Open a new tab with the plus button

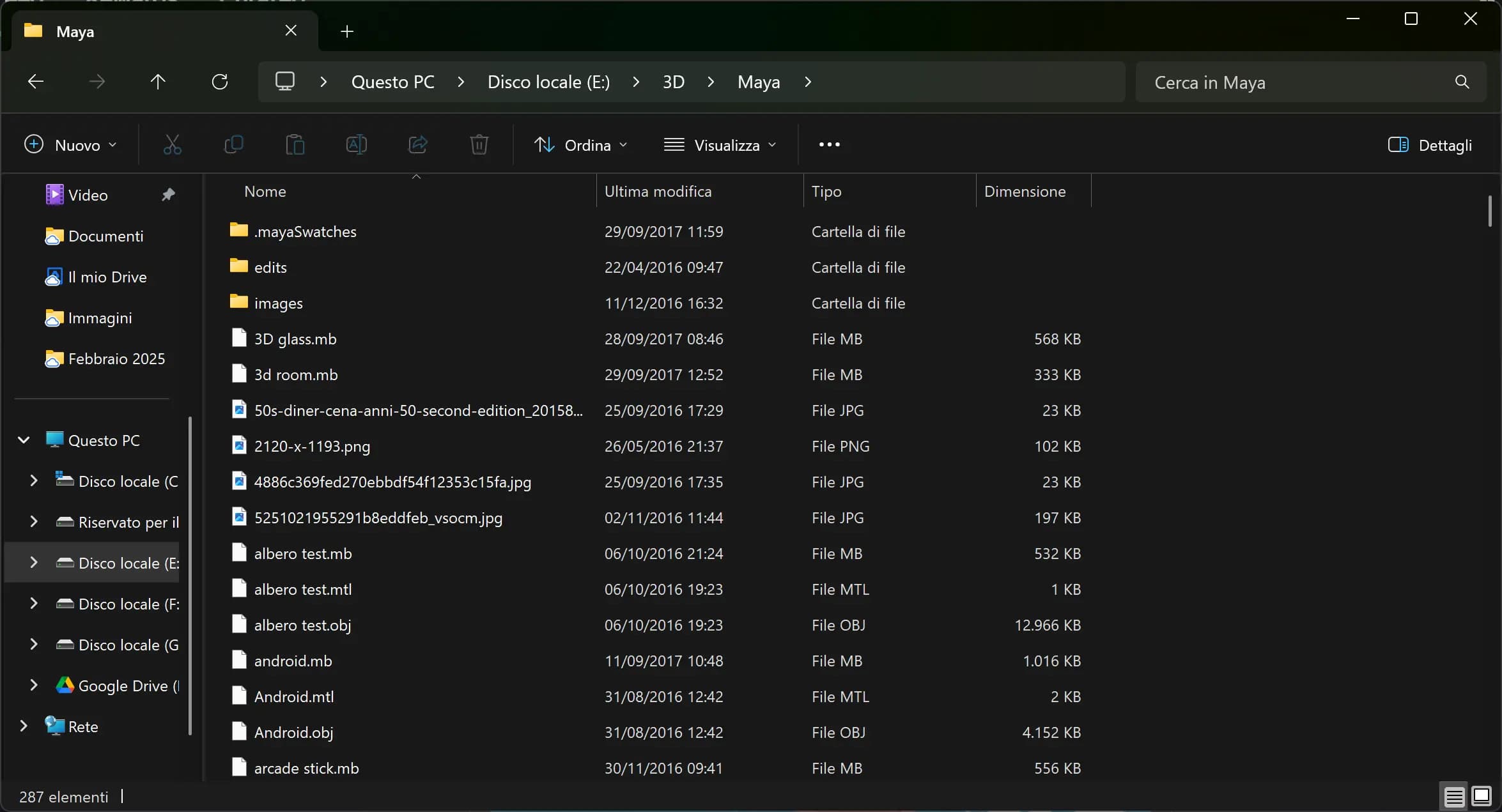(347, 31)
